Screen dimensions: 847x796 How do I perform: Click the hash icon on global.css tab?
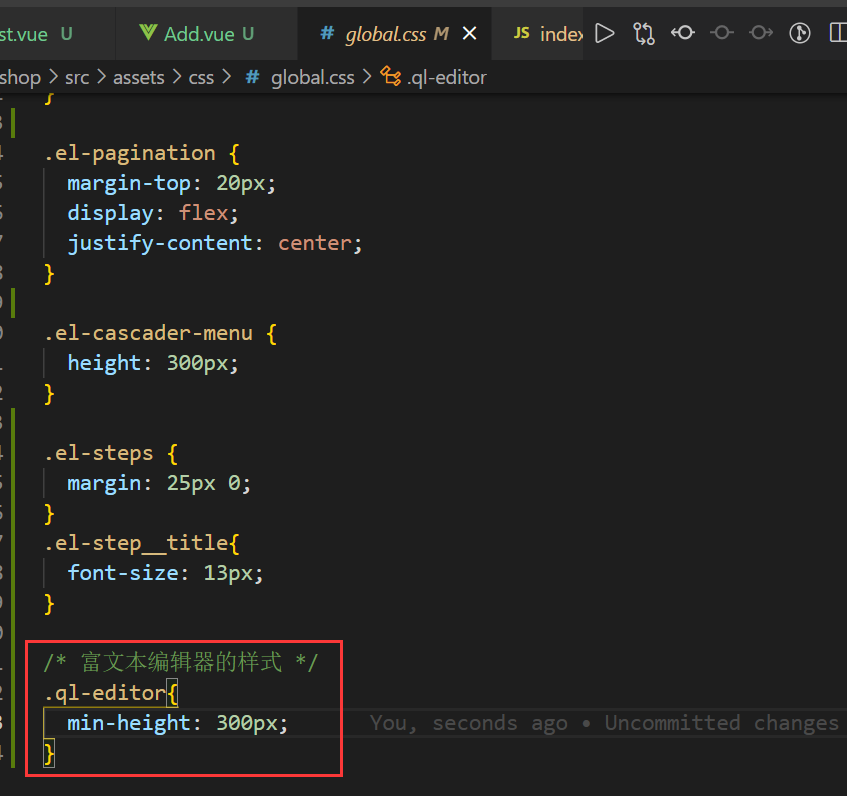[x=327, y=33]
